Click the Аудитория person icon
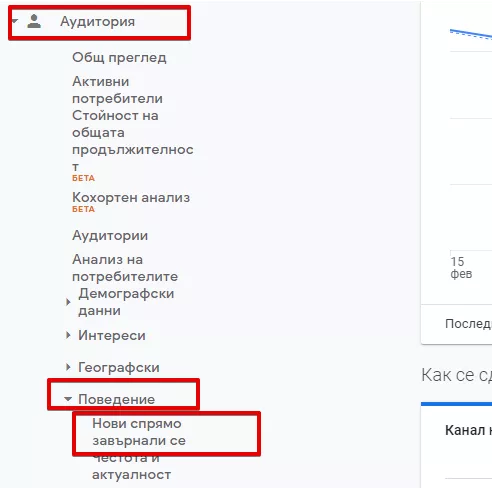The image size is (492, 488). 34,21
